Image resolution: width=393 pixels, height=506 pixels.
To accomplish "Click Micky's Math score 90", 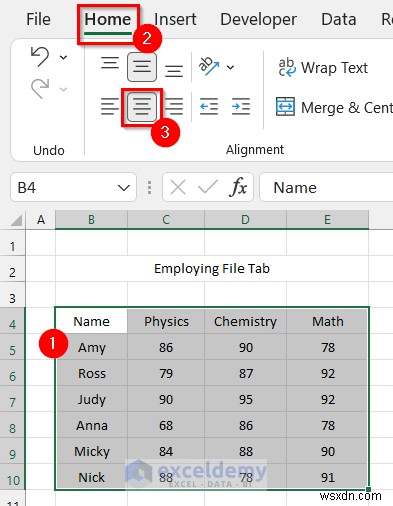I will pos(328,451).
